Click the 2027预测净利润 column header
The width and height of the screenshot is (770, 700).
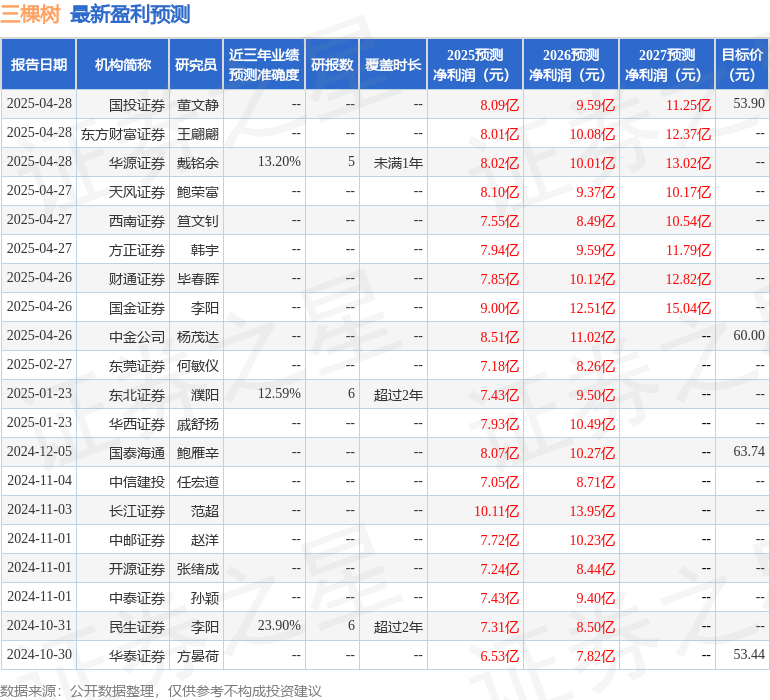pos(667,64)
